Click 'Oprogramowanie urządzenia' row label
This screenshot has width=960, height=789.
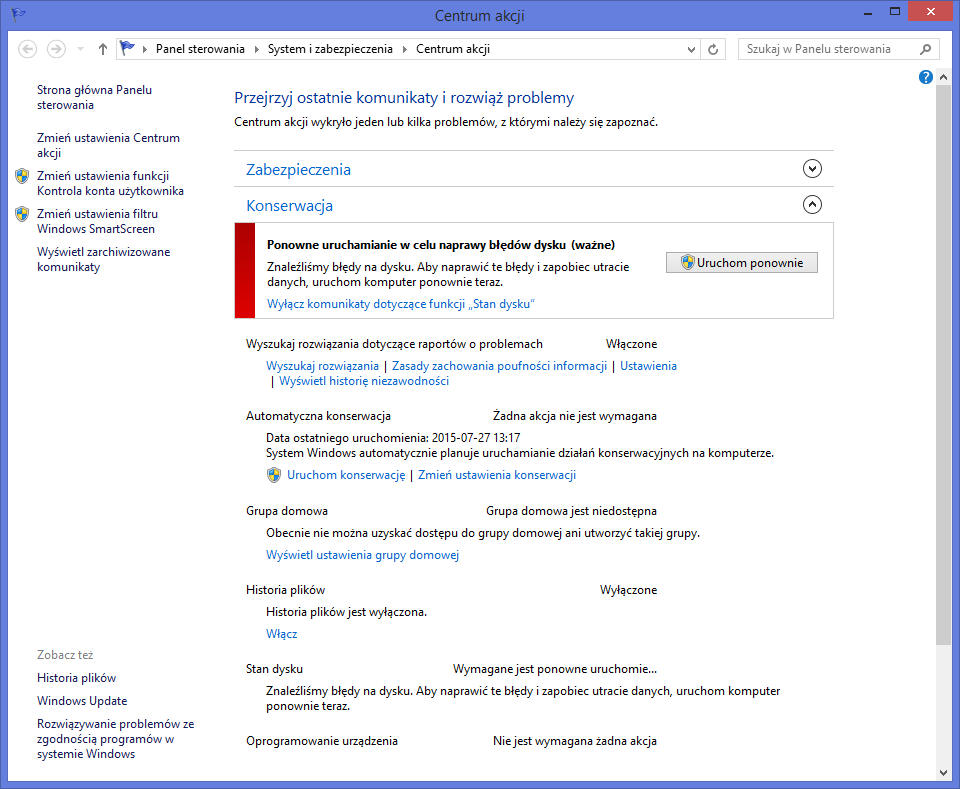[x=322, y=741]
